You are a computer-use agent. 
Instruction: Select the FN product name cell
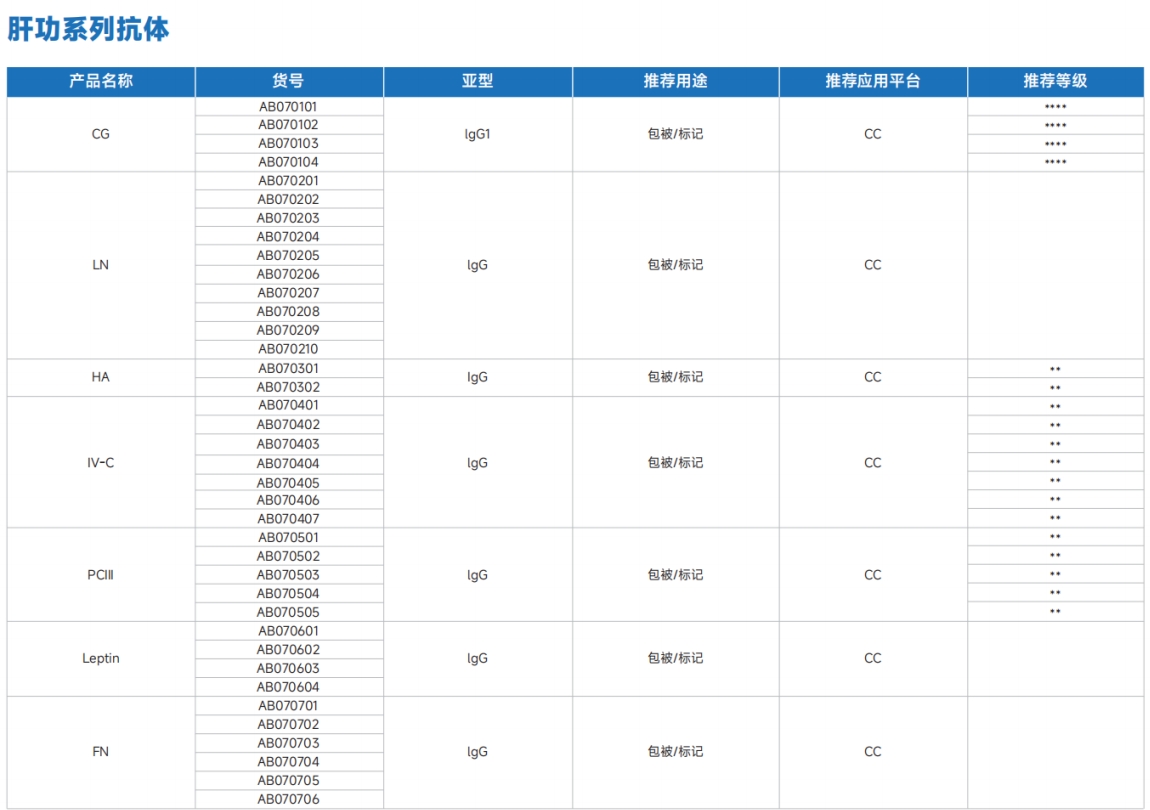click(100, 752)
